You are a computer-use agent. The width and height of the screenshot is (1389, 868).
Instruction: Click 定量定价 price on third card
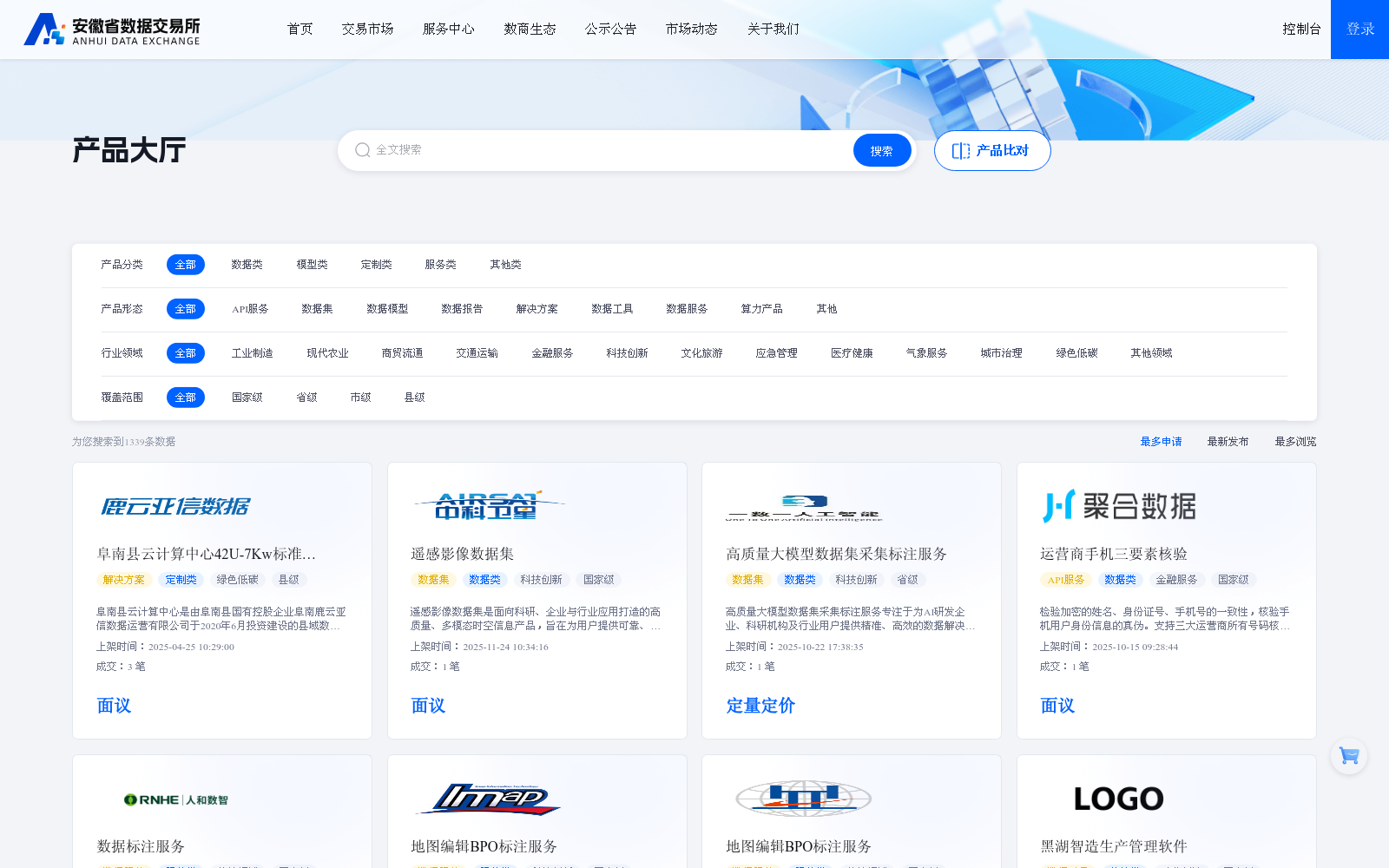760,706
